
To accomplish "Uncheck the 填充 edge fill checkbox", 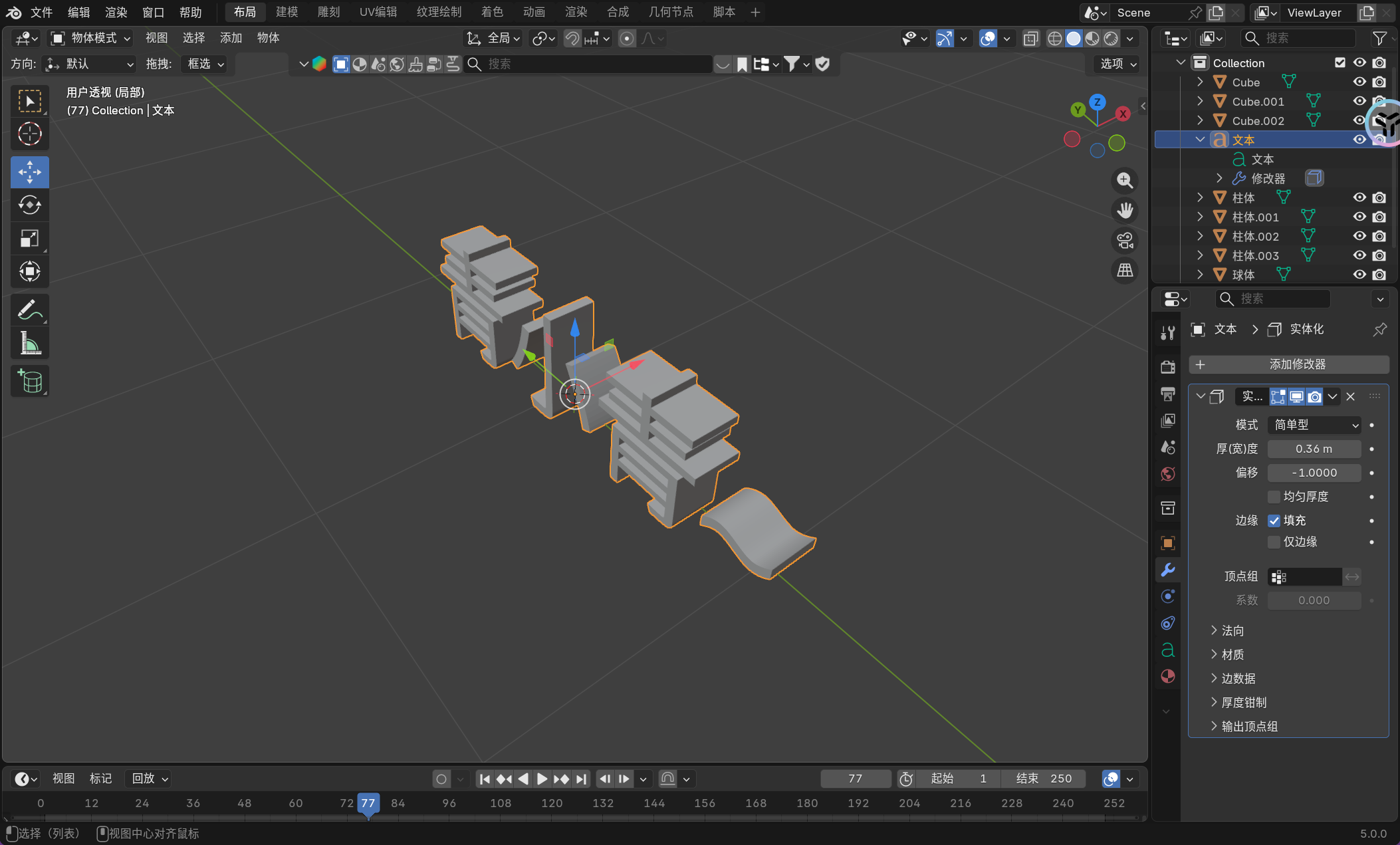I will point(1274,521).
